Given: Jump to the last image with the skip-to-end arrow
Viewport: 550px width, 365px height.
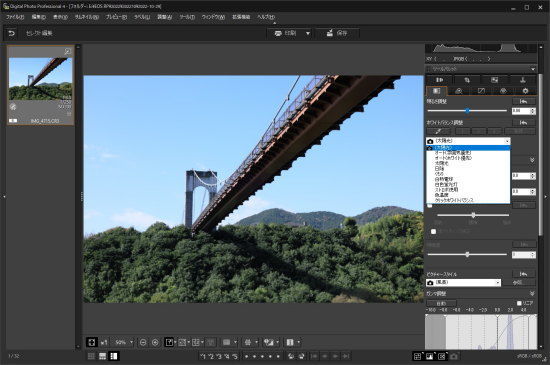Looking at the screenshot, I should pyautogui.click(x=346, y=356).
